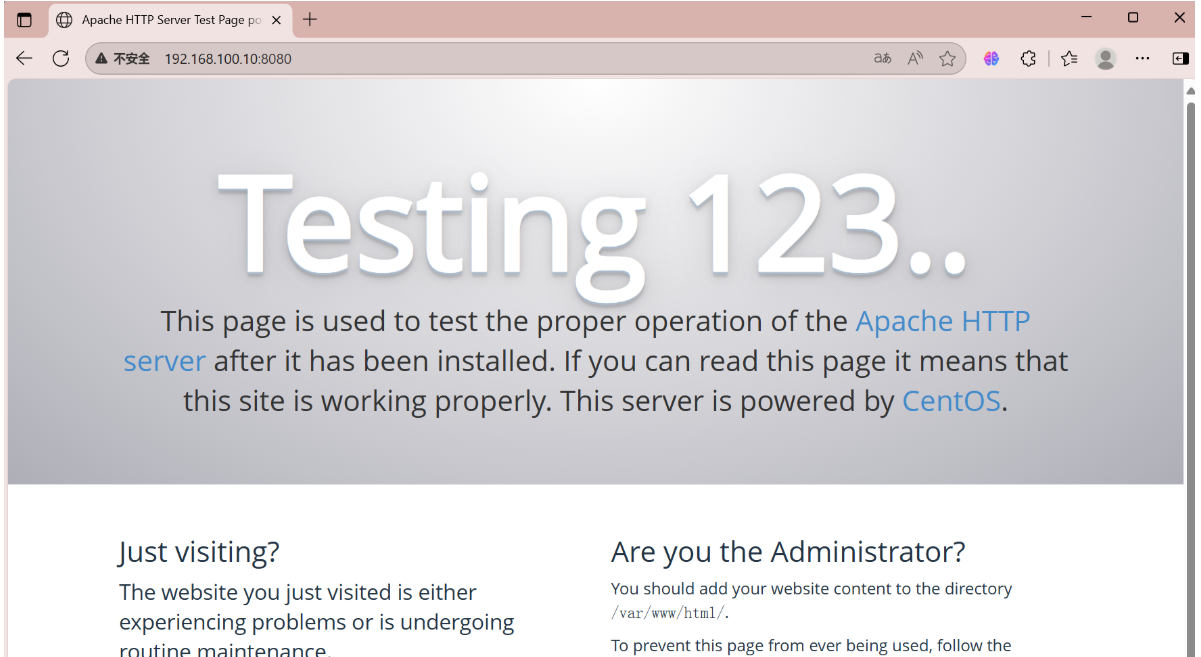
Task: Minimize the browser window
Action: point(1087,18)
